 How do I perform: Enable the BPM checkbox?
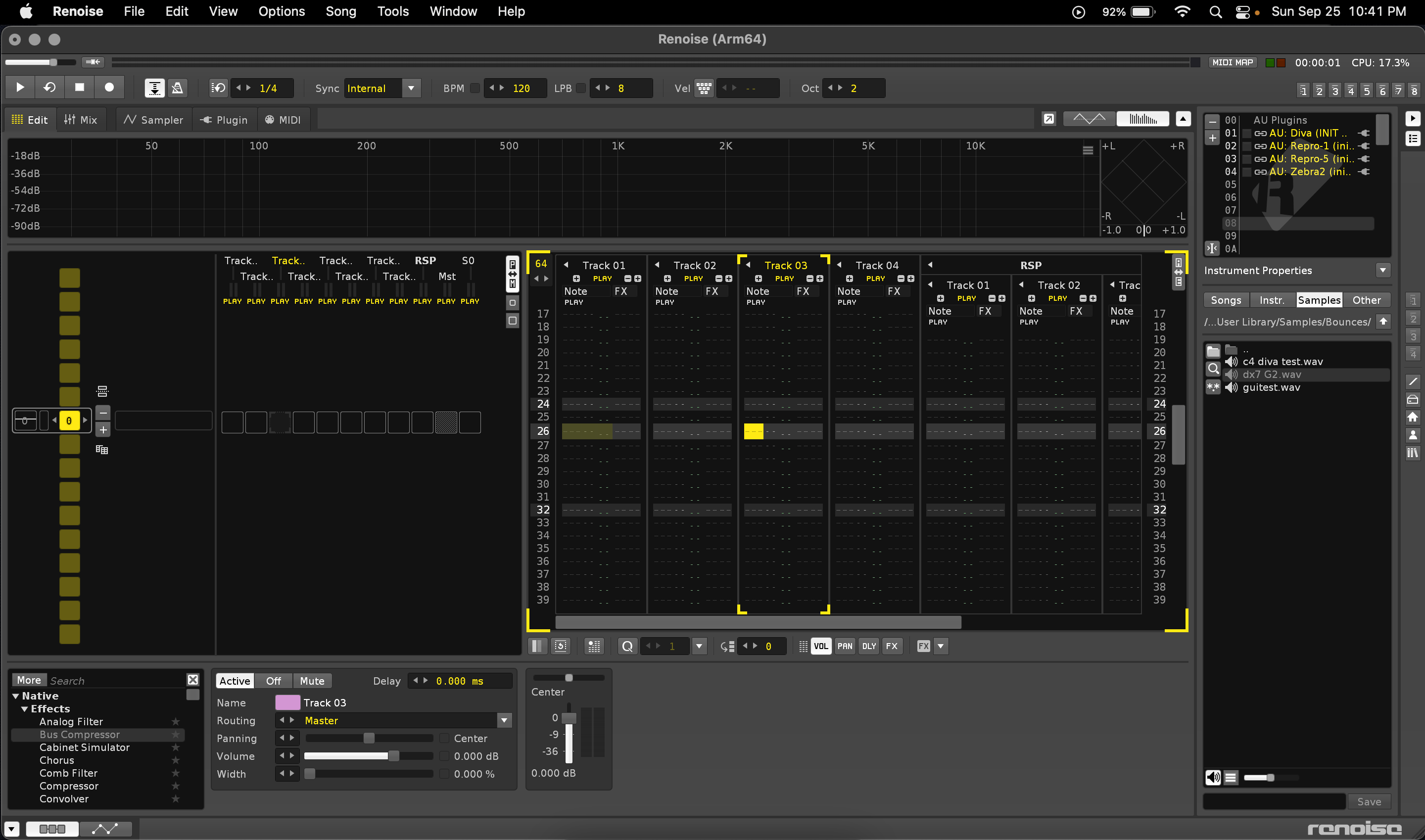click(x=475, y=88)
